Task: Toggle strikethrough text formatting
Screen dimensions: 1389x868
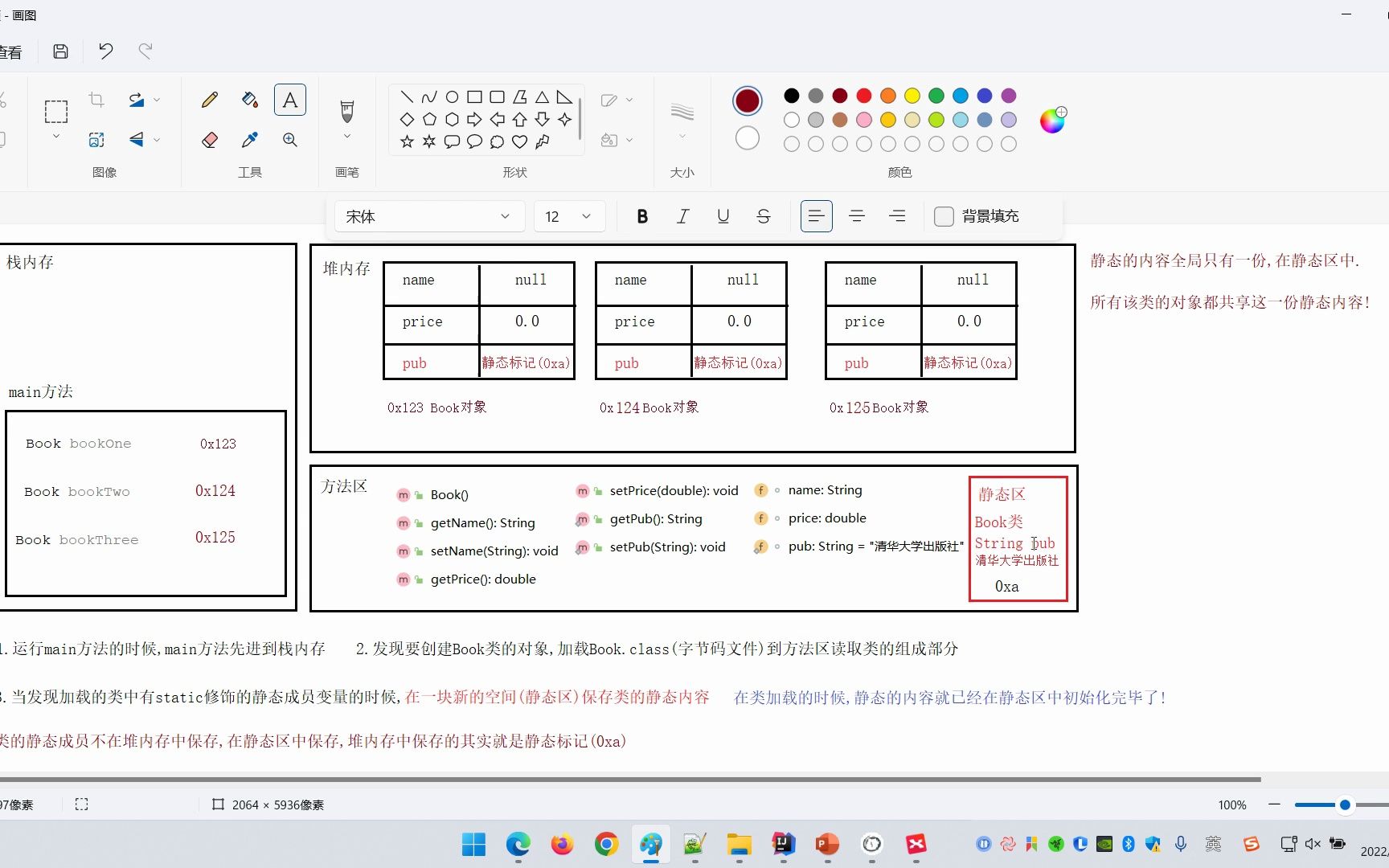Action: (x=764, y=216)
